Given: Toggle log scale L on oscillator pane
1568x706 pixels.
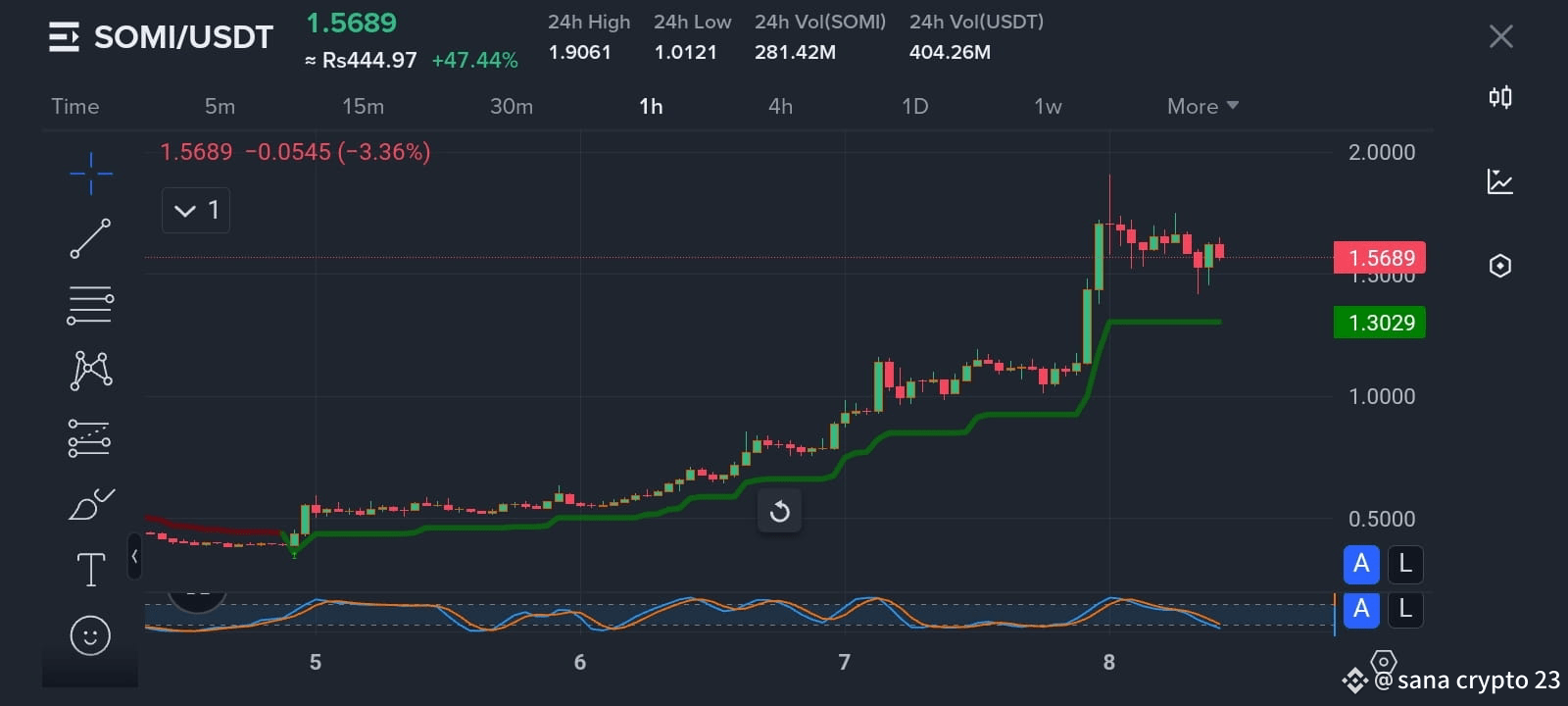Looking at the screenshot, I should click(1405, 609).
